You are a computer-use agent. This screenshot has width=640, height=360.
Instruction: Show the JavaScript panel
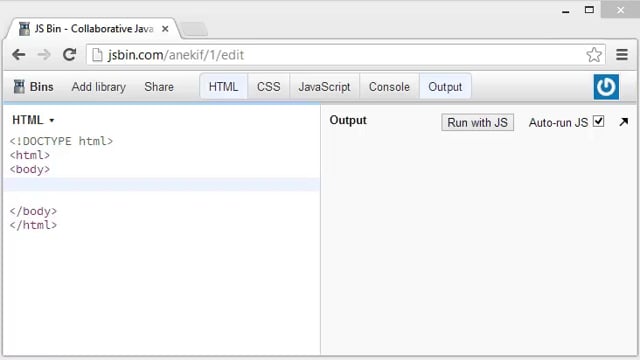[324, 87]
